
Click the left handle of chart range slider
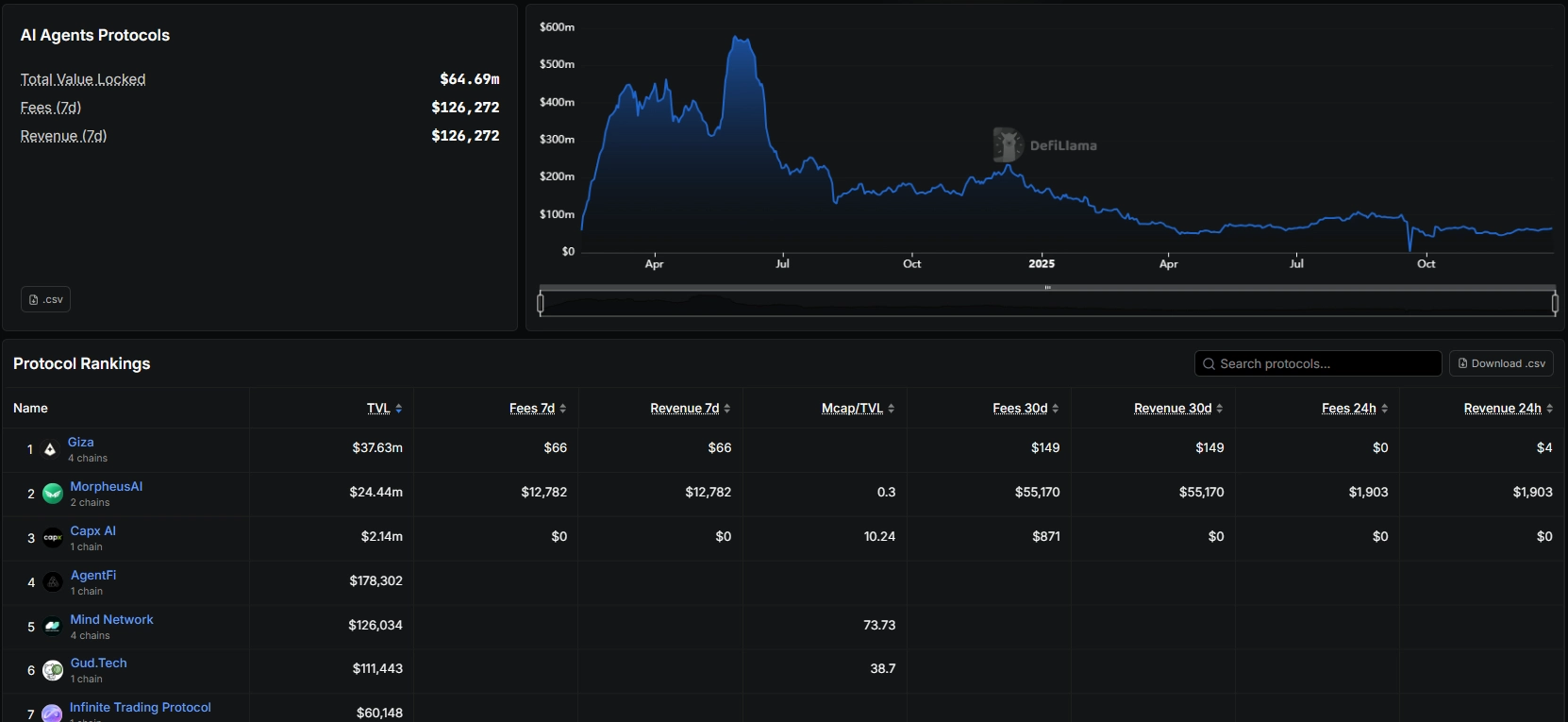coord(541,303)
